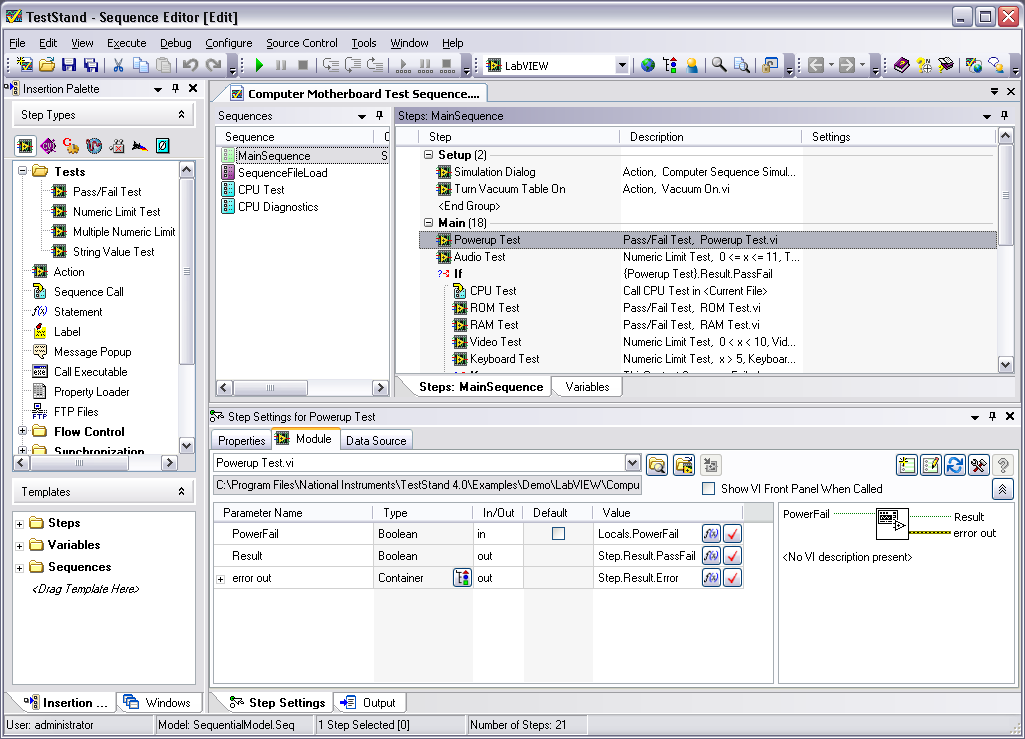Click the Cut scissors icon

[118, 66]
